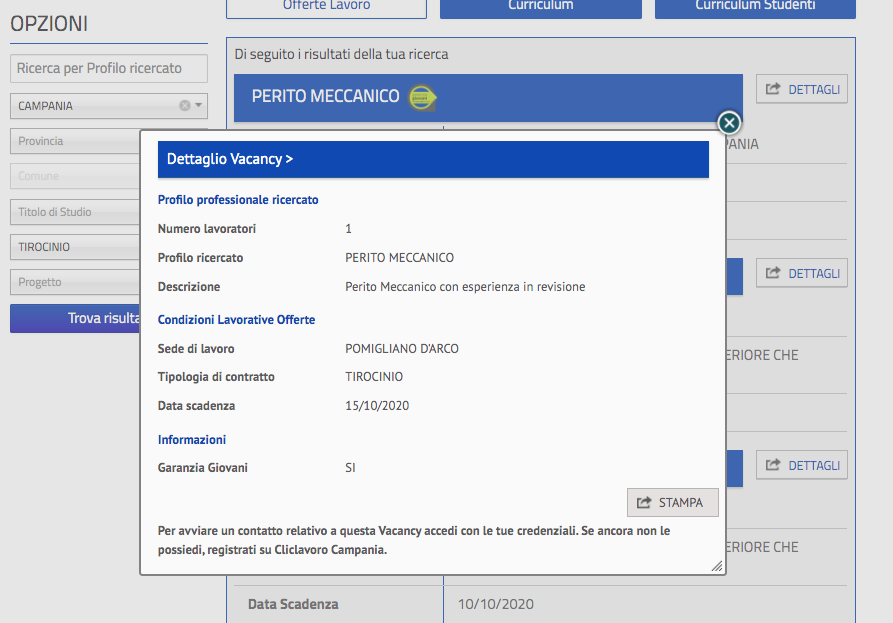Open the Comune dropdown
The image size is (893, 623).
[x=75, y=177]
